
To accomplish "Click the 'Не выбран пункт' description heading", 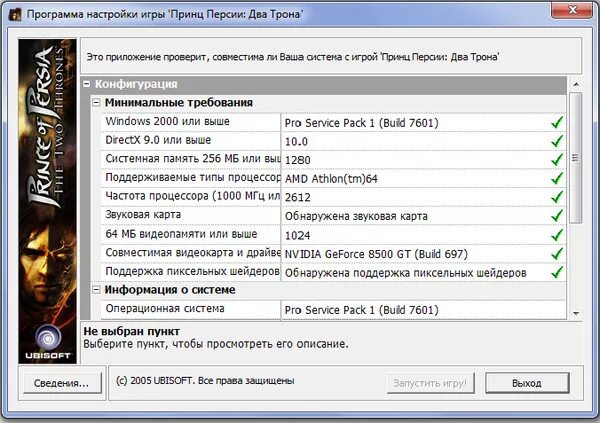I will 132,331.
